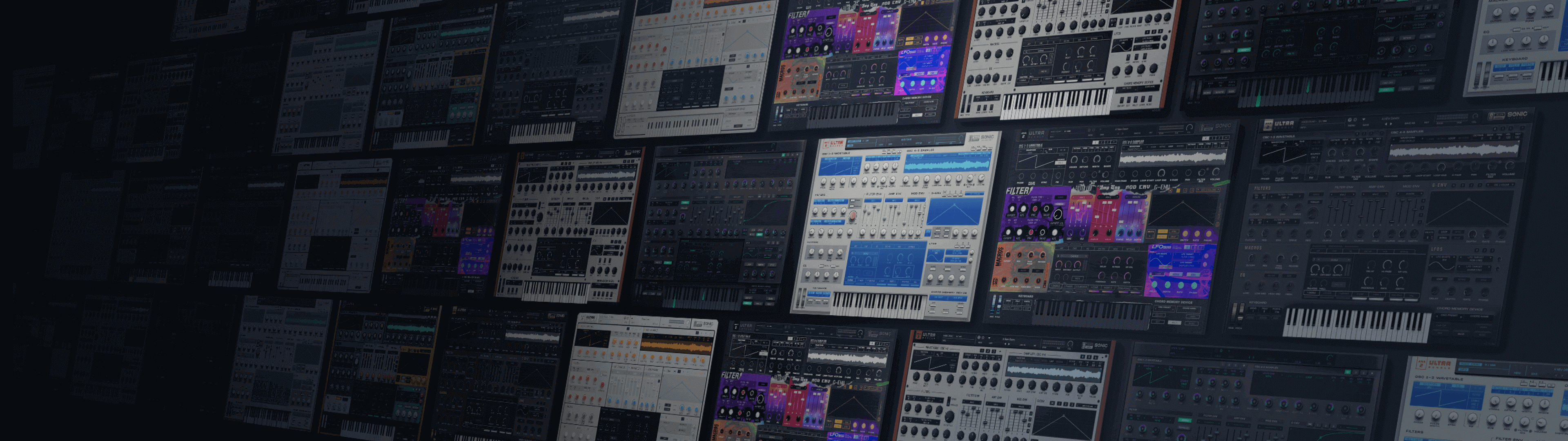Toggle SYNC in the LFOs section of the large dark synth

pos(1483,280)
